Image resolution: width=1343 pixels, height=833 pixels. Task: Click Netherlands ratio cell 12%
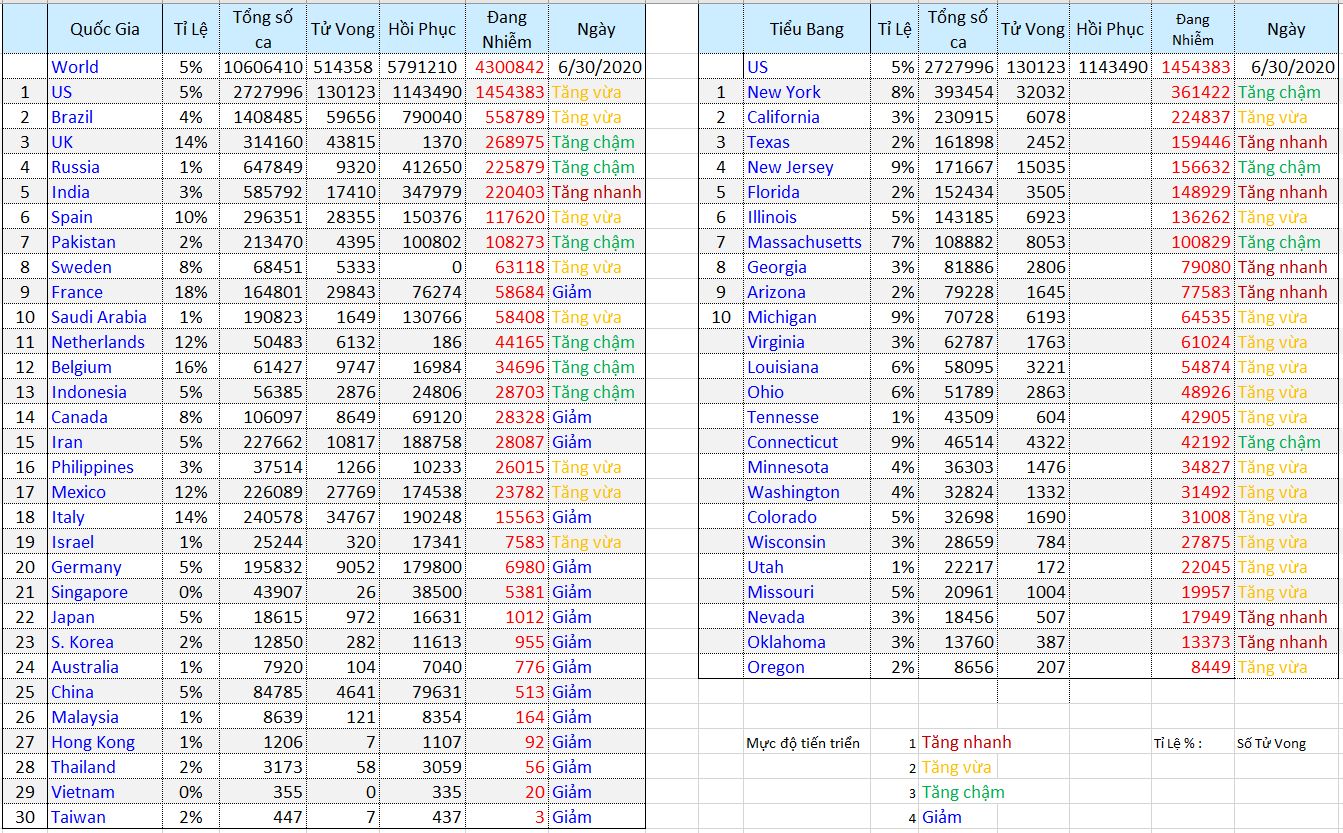(190, 342)
